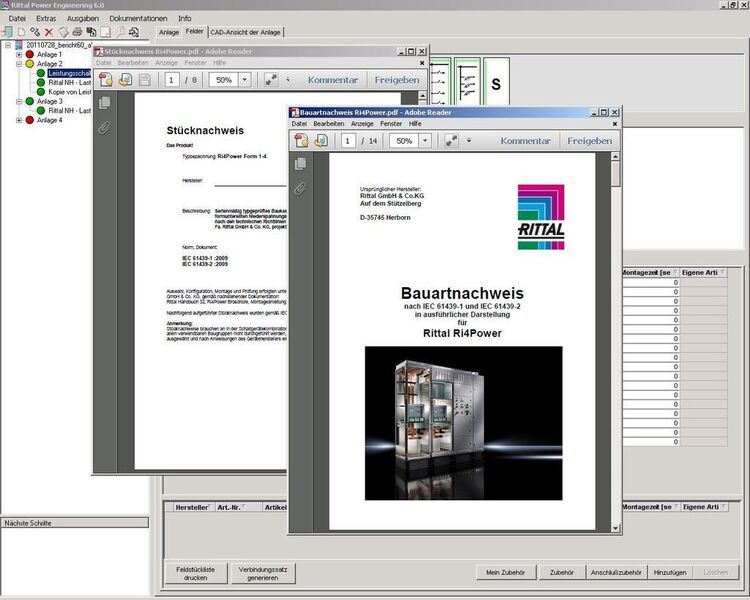Click save disk icon in Stücknachweis window
The height and width of the screenshot is (600, 750).
[144, 80]
